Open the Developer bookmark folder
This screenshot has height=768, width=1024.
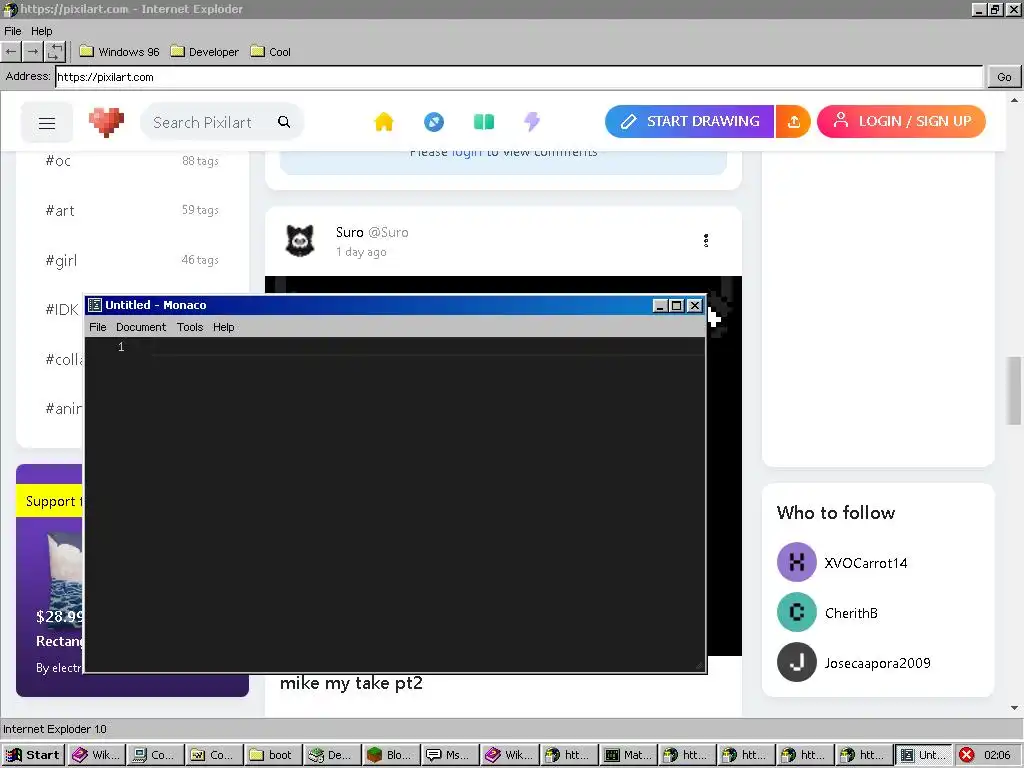pyautogui.click(x=204, y=52)
